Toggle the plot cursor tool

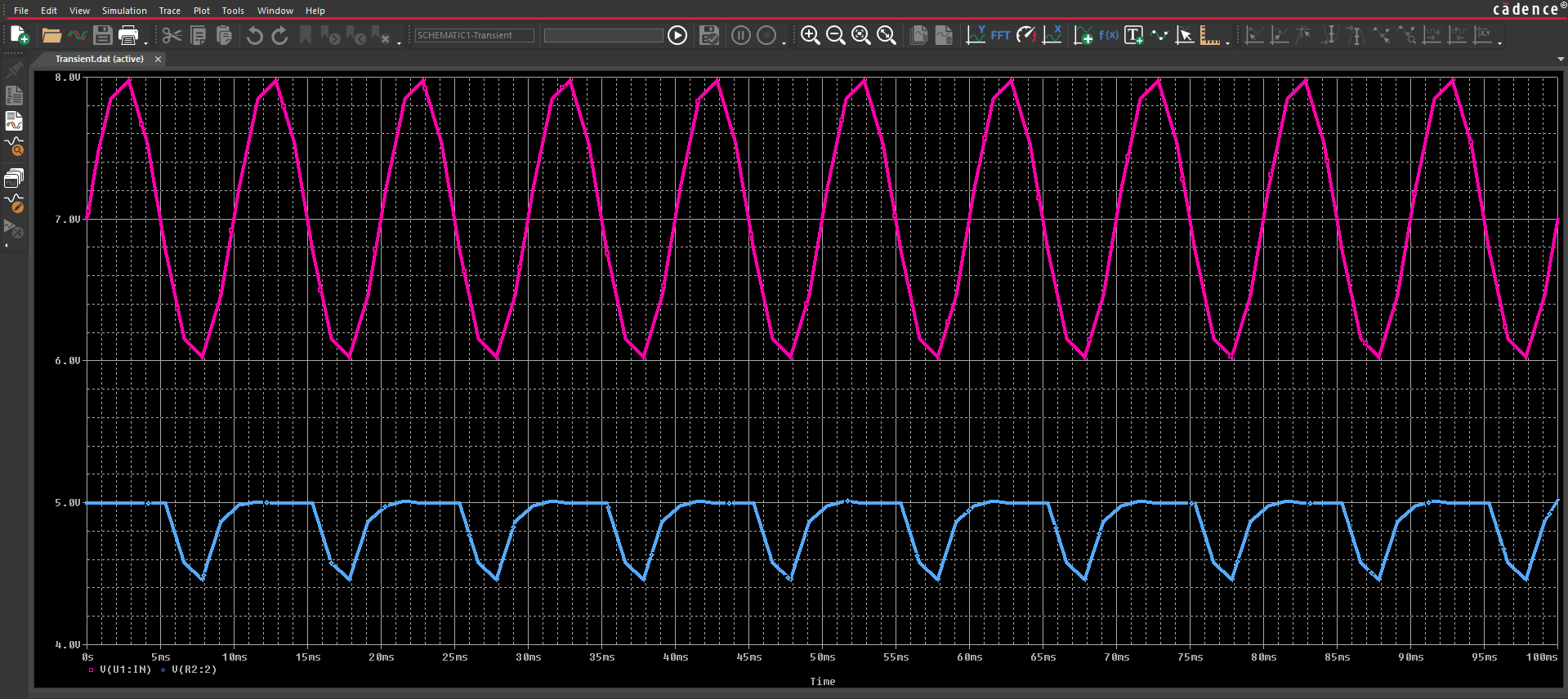tap(1185, 35)
